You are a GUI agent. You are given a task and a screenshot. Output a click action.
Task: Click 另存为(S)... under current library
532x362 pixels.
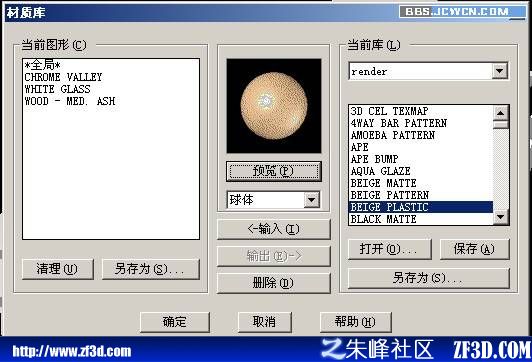(x=429, y=278)
